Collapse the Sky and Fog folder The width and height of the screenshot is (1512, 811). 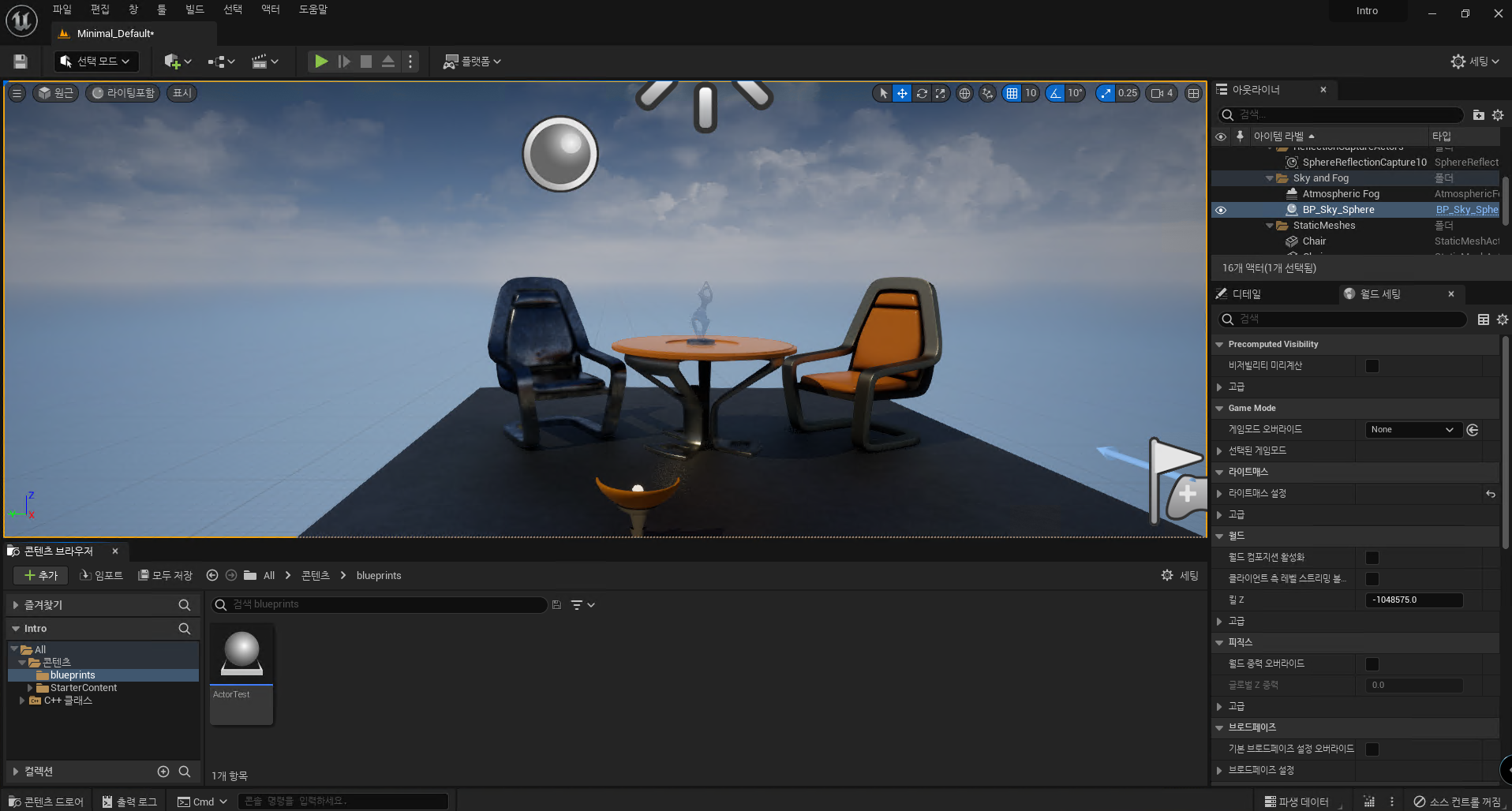(1269, 178)
